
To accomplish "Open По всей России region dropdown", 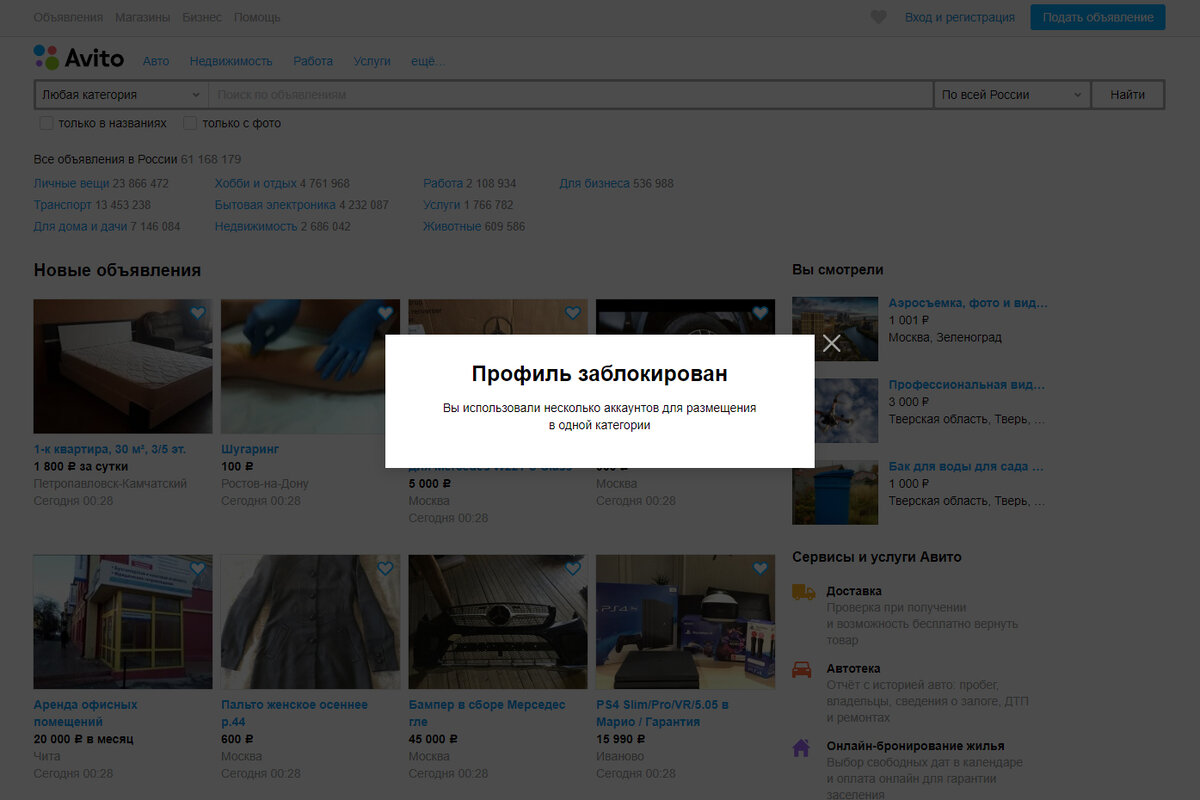I will 1012,95.
